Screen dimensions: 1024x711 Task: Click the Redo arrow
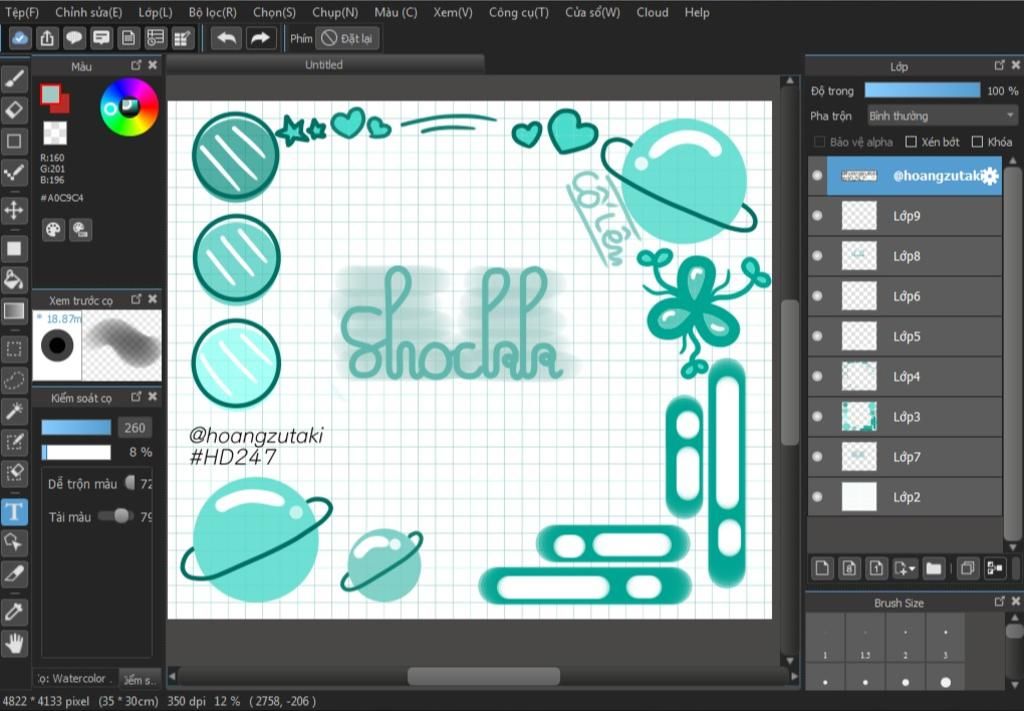pyautogui.click(x=260, y=39)
